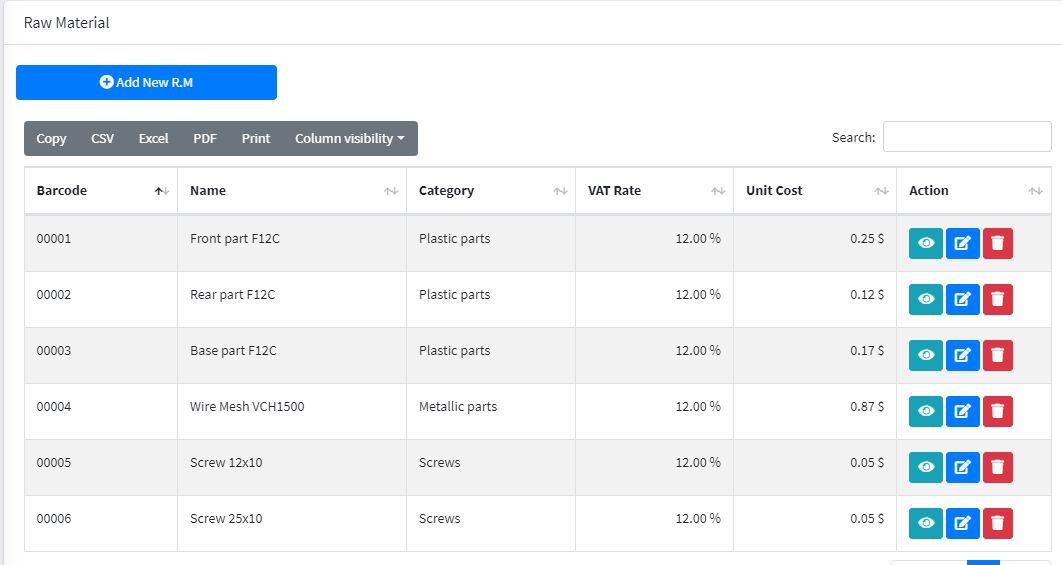
Task: Click the view eye icon for Front part F12C
Action: pos(925,243)
